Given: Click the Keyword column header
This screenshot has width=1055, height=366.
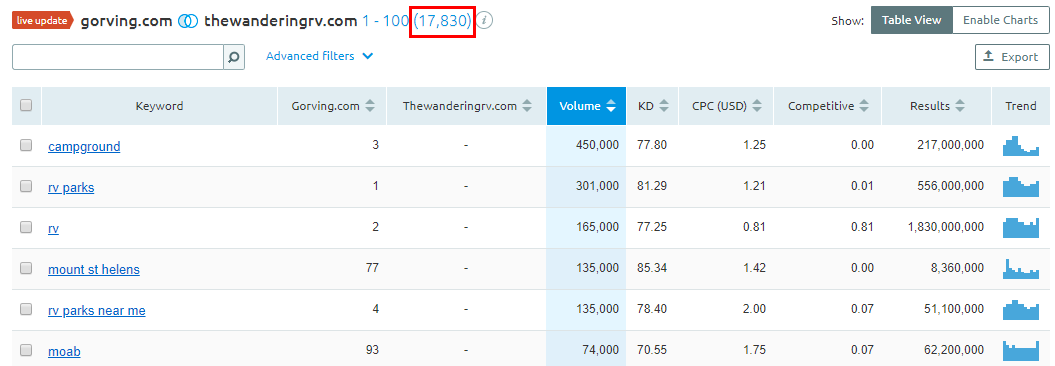Looking at the screenshot, I should 159,106.
